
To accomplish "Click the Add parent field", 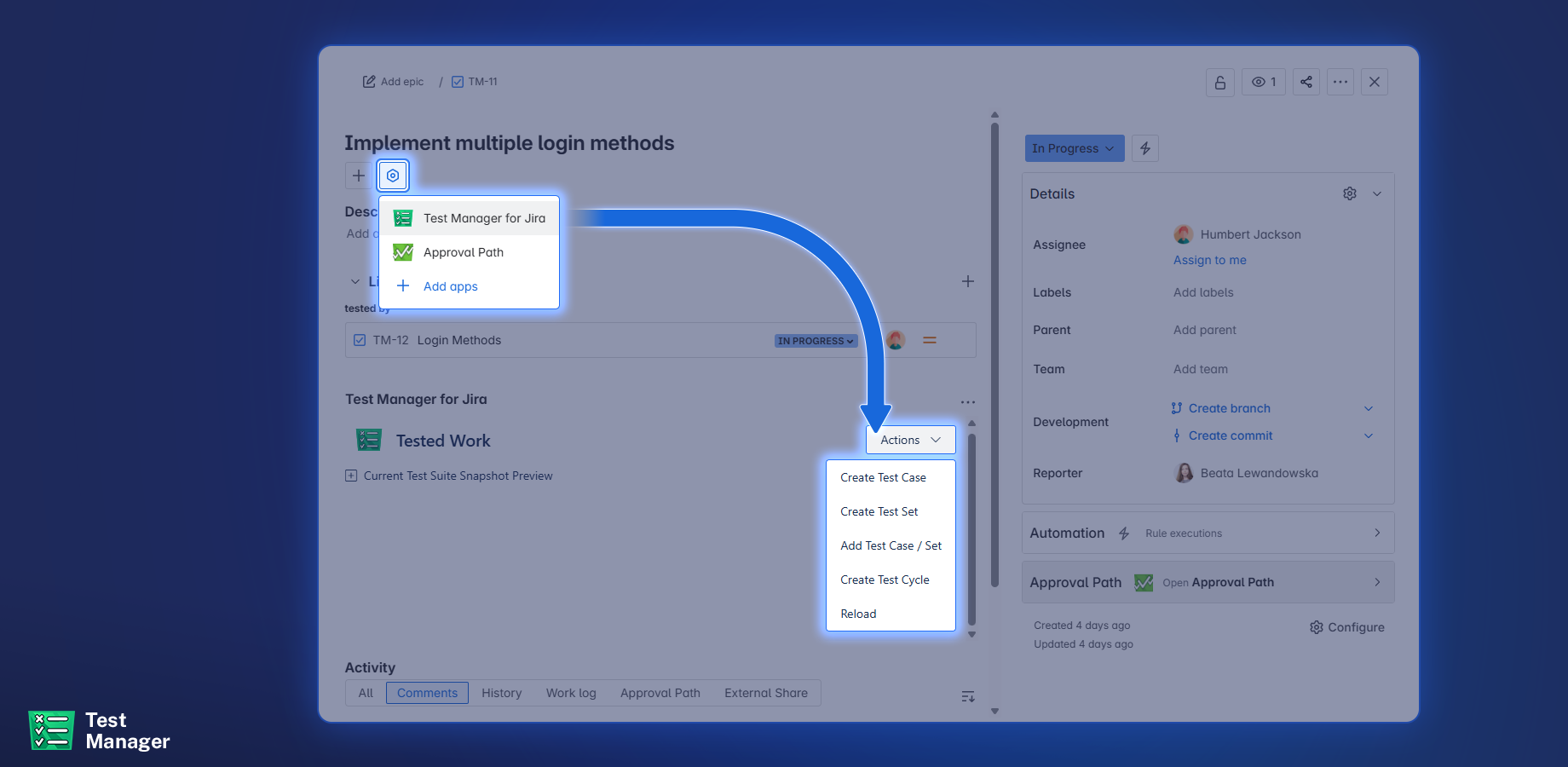I will tap(1205, 330).
